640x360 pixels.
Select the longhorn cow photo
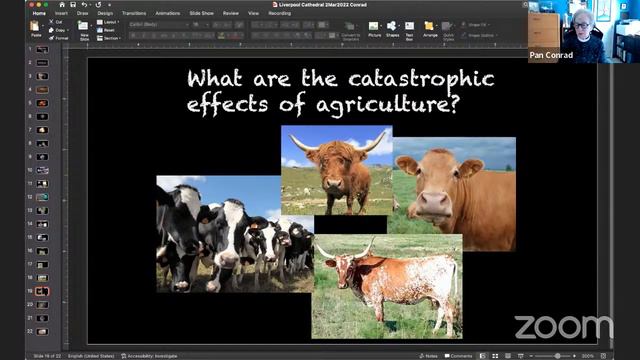[x=387, y=286]
